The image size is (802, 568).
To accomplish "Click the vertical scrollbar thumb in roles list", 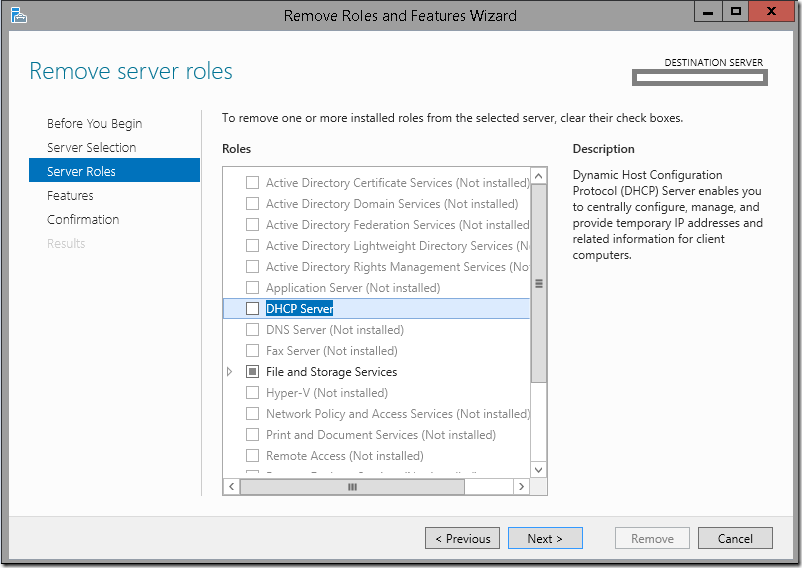I will click(x=539, y=283).
